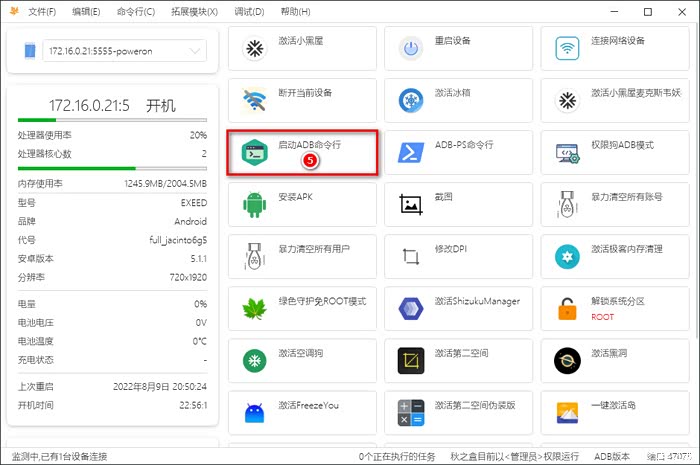Open the 连接网络设备 WiFi icon
The width and height of the screenshot is (700, 465).
click(x=567, y=48)
